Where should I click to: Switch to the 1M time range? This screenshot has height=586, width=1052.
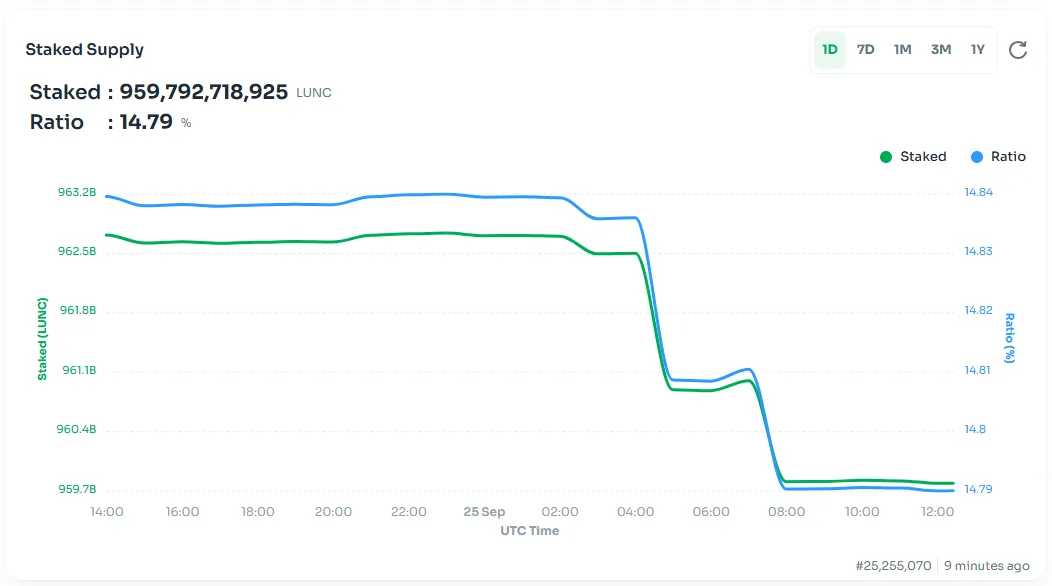(x=903, y=50)
